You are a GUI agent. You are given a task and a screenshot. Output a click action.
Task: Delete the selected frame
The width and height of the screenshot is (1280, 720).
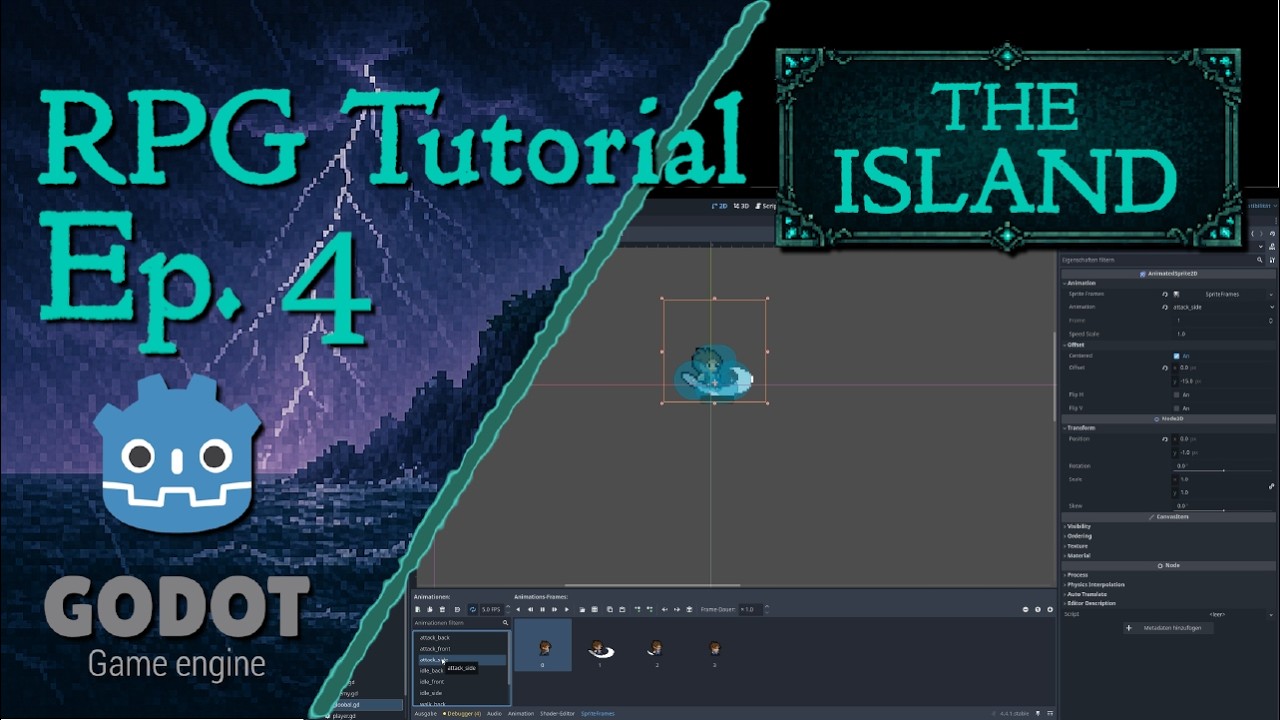[689, 609]
